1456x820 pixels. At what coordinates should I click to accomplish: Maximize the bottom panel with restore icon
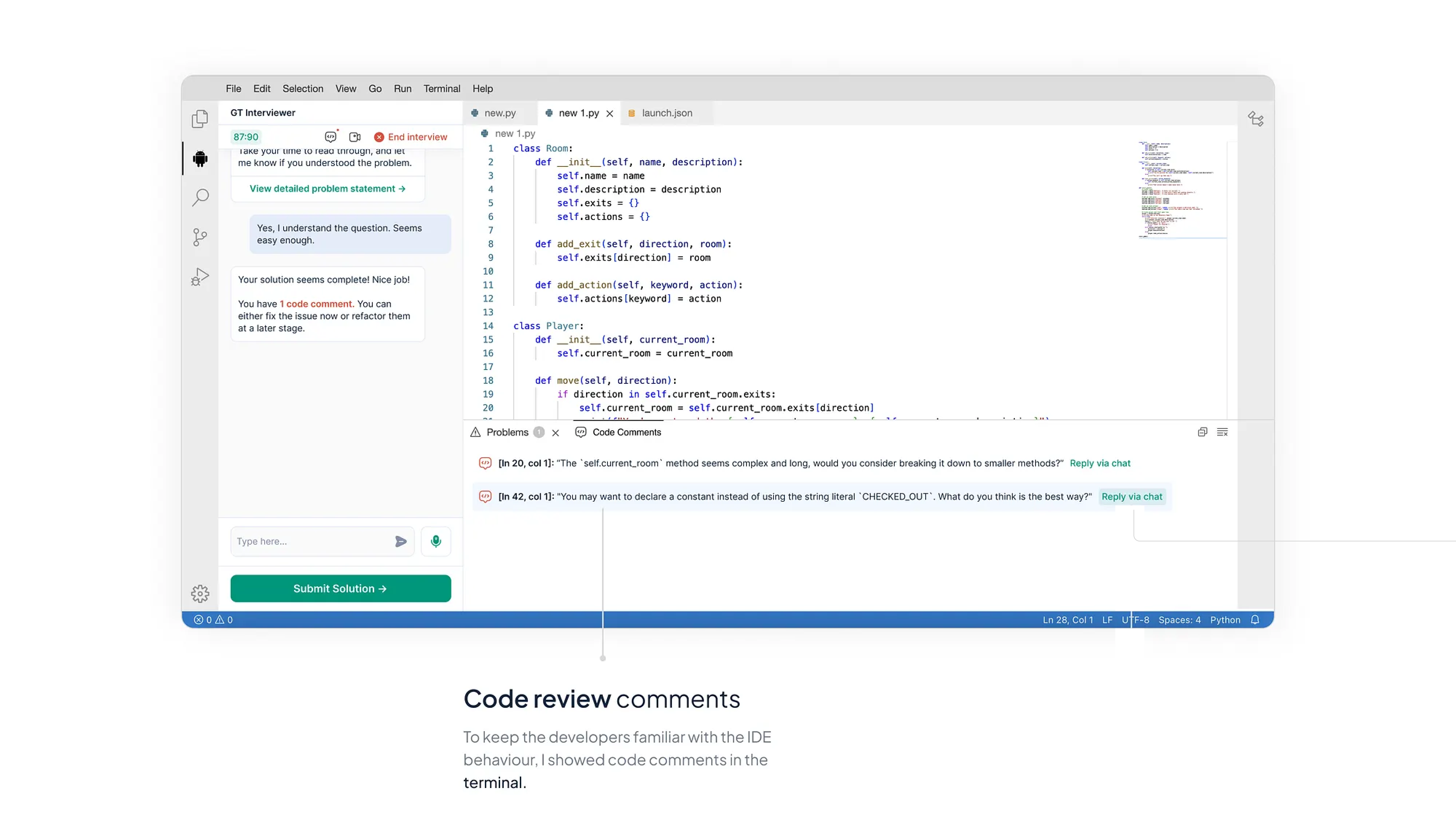(x=1202, y=432)
